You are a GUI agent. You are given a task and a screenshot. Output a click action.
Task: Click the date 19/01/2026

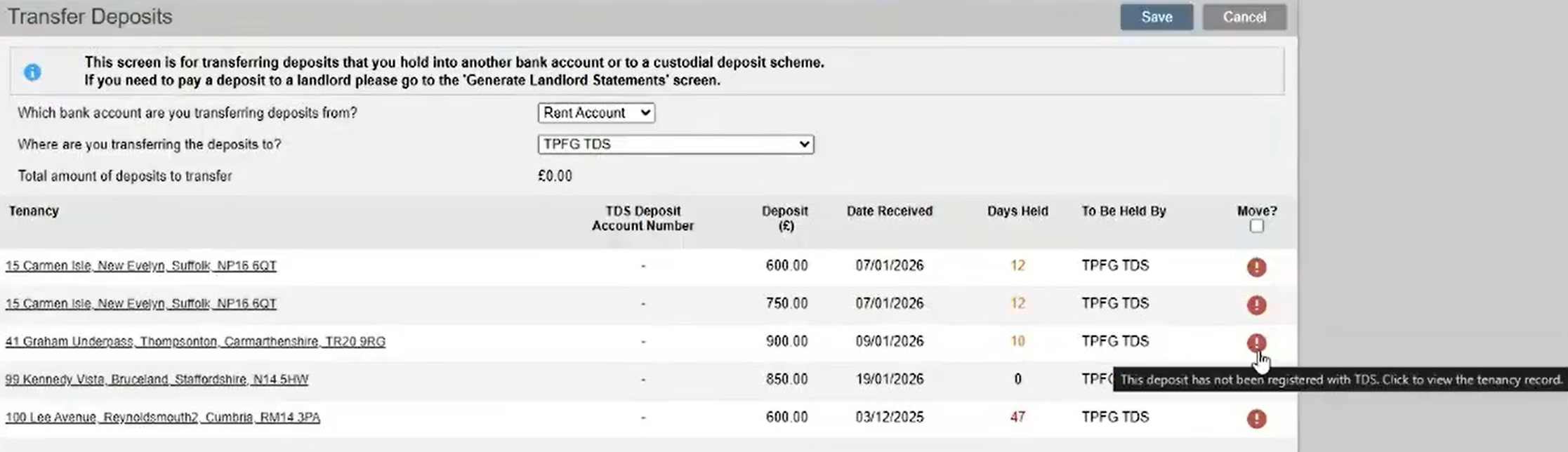click(889, 379)
